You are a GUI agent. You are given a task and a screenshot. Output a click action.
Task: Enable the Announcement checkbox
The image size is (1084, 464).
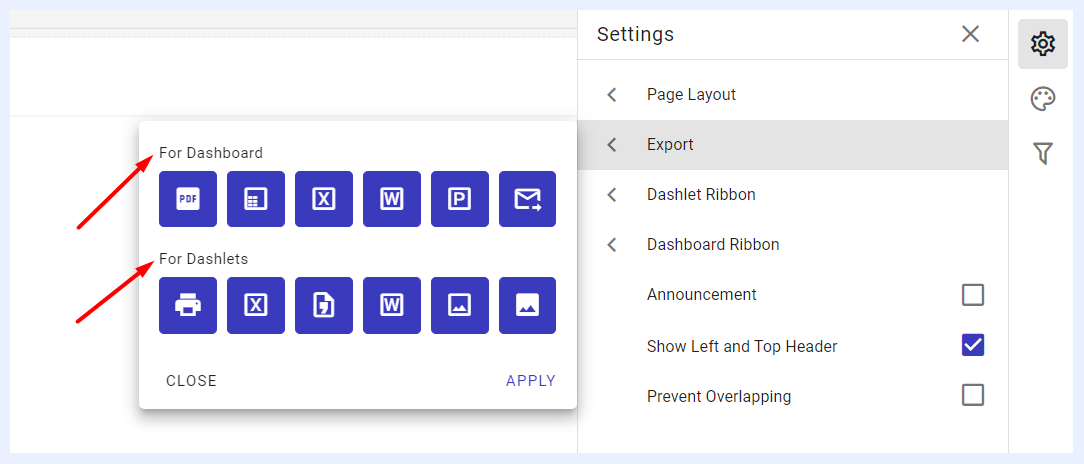973,295
